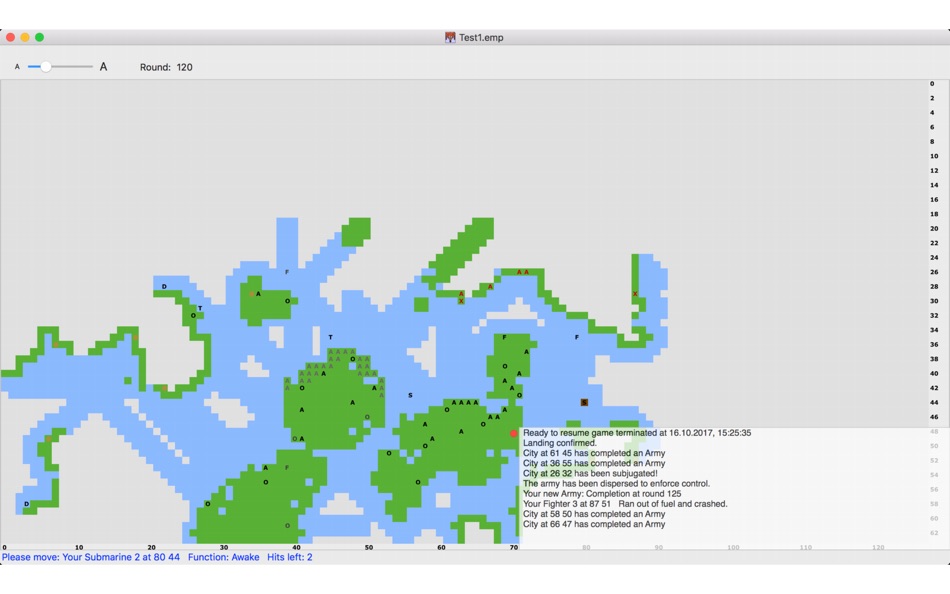Click the large A right of slider
This screenshot has height=594, width=950.
tap(104, 67)
